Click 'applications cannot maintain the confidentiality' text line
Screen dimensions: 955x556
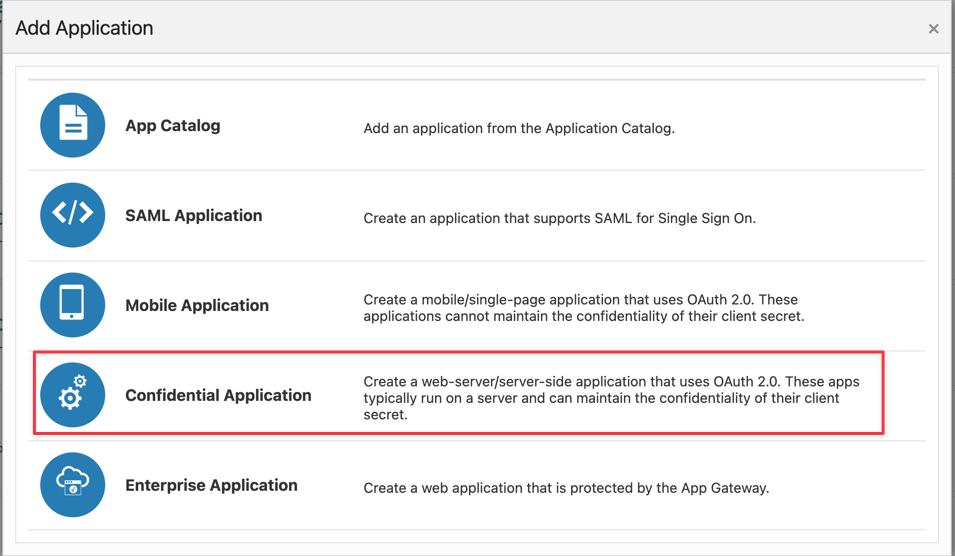point(583,317)
